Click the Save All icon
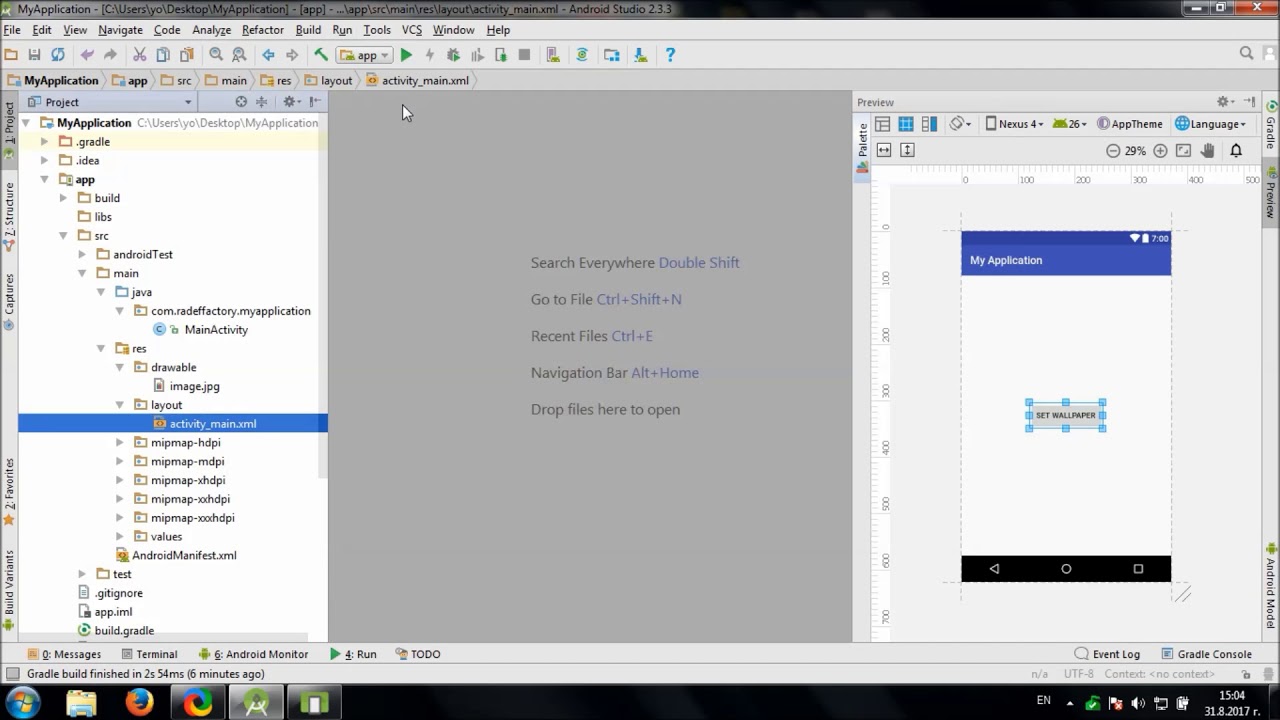 point(34,55)
